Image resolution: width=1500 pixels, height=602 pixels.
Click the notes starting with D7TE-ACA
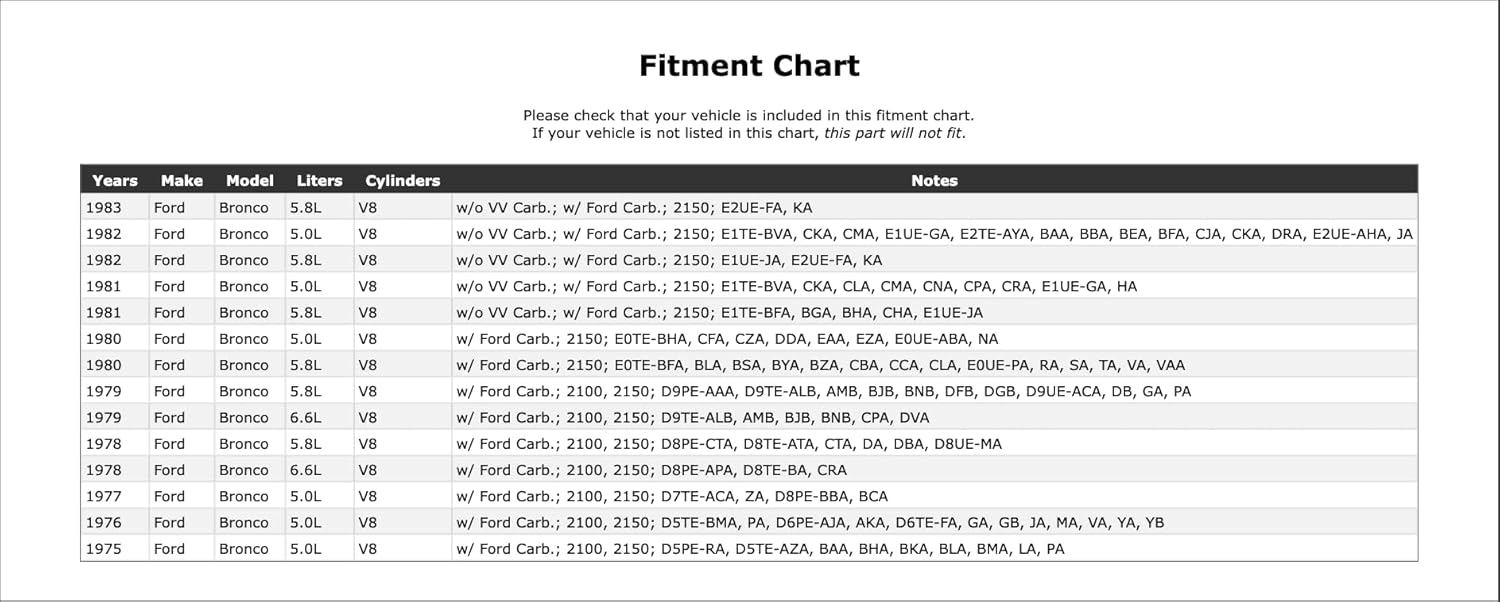672,496
